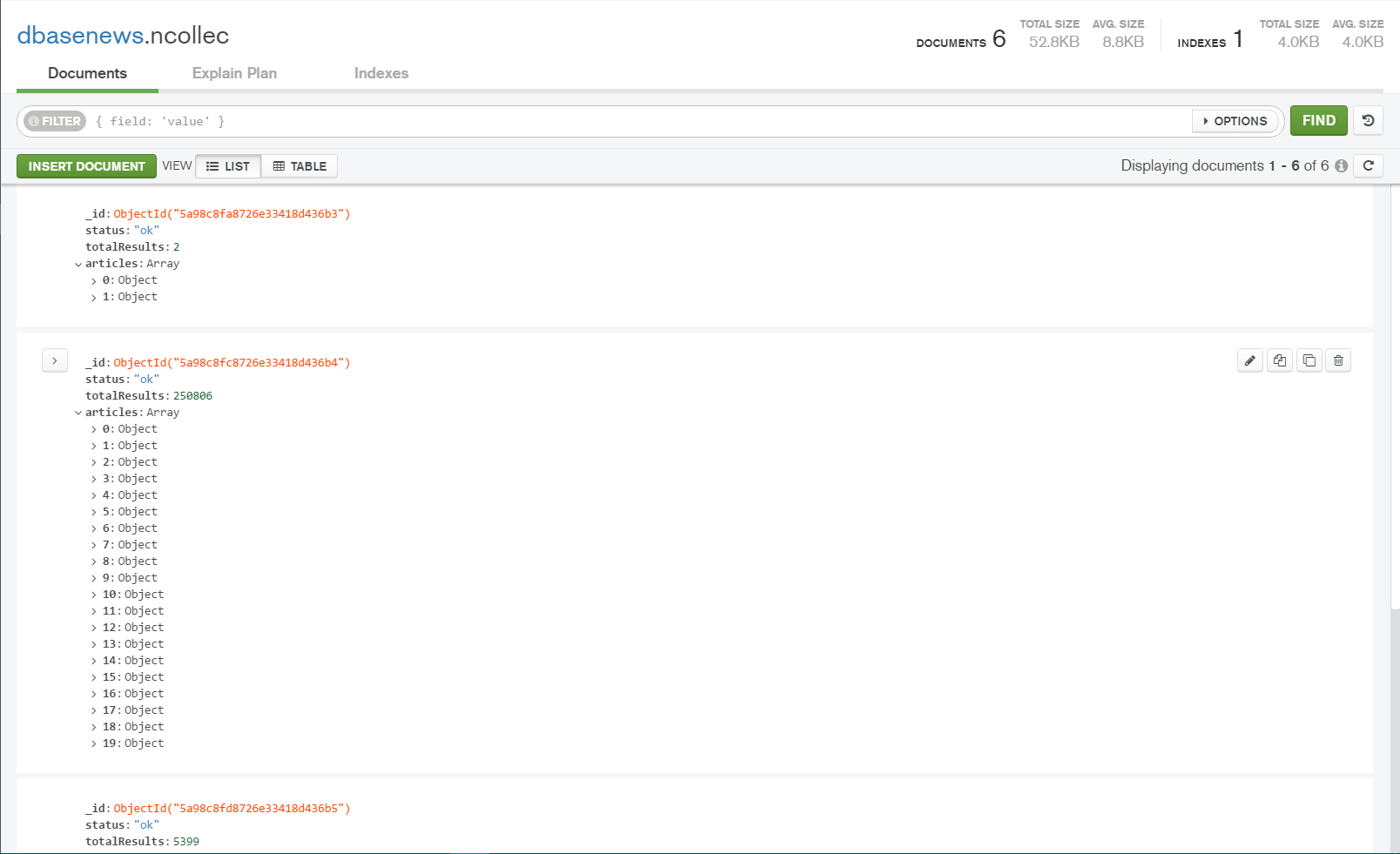
Task: Click INSERT DOCUMENT button
Action: pos(86,166)
